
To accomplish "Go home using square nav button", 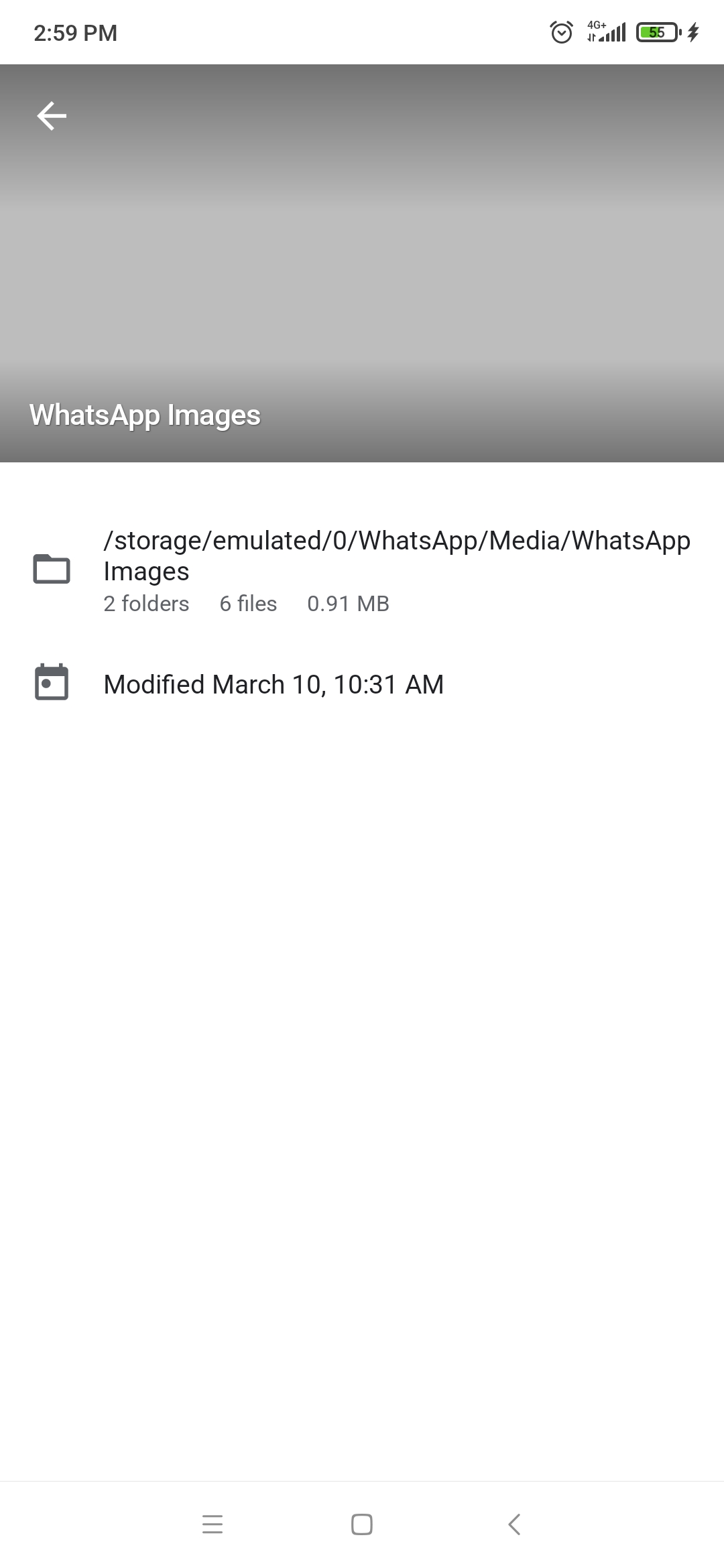I will tap(362, 1524).
